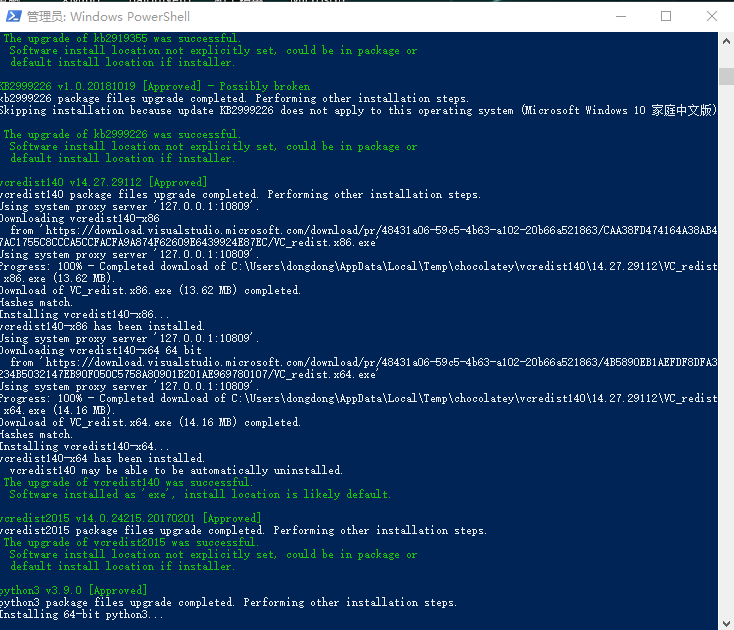Click 'Installing vcredist140-x86...' line
Viewport: 734px width, 630px height.
point(85,314)
